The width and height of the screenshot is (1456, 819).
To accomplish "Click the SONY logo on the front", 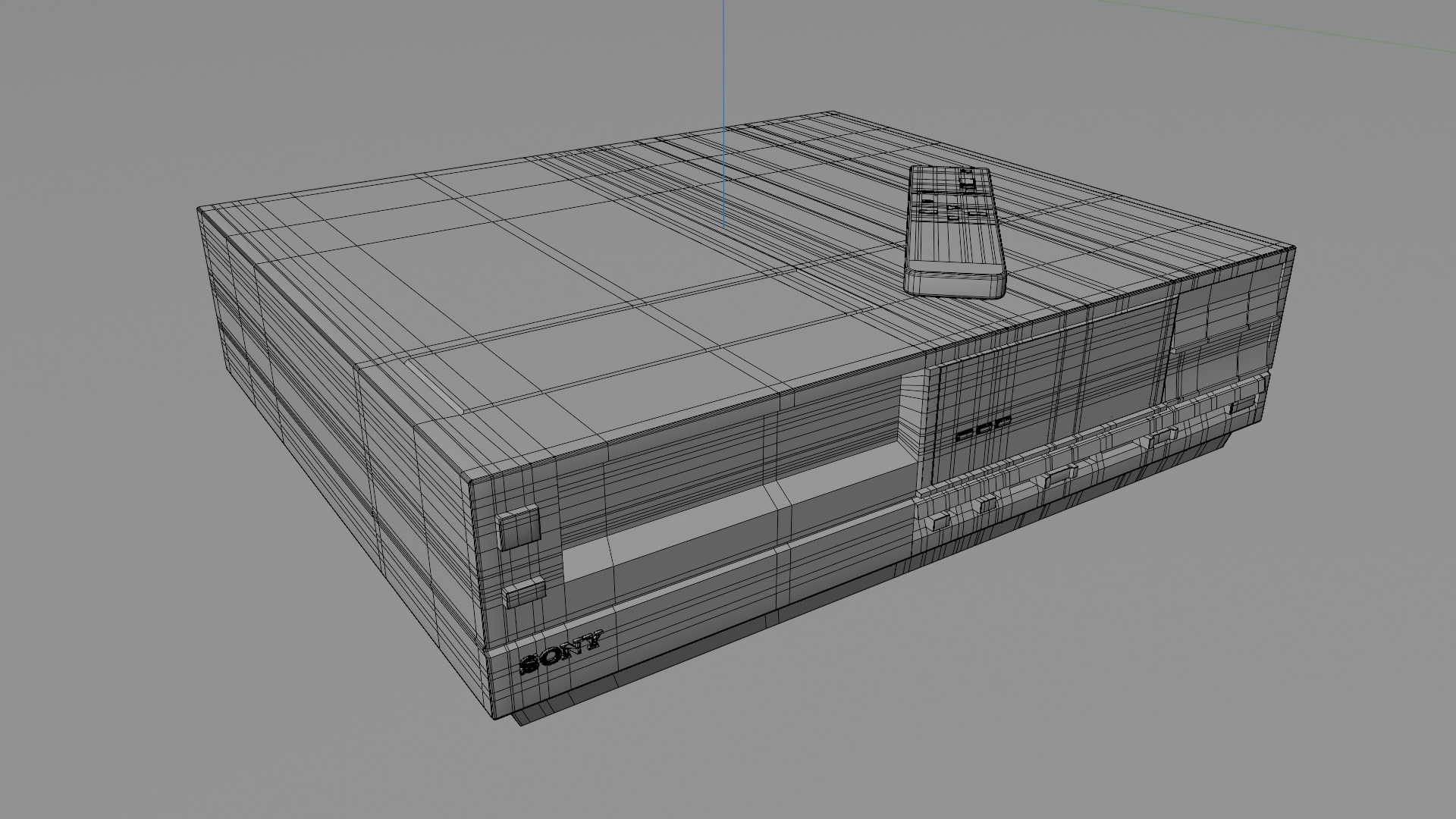I will point(561,654).
